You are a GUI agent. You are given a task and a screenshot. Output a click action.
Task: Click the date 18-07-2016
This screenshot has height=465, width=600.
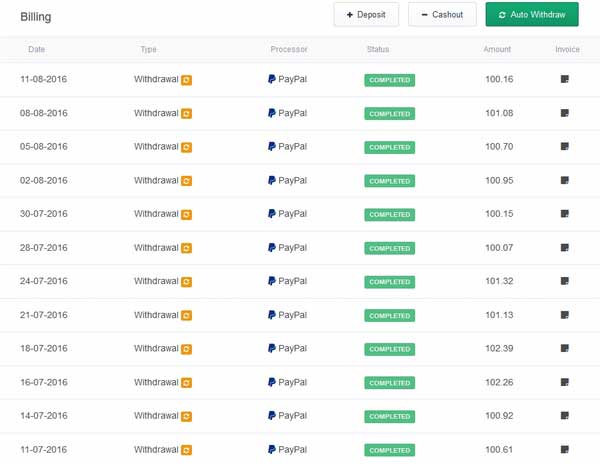click(43, 348)
